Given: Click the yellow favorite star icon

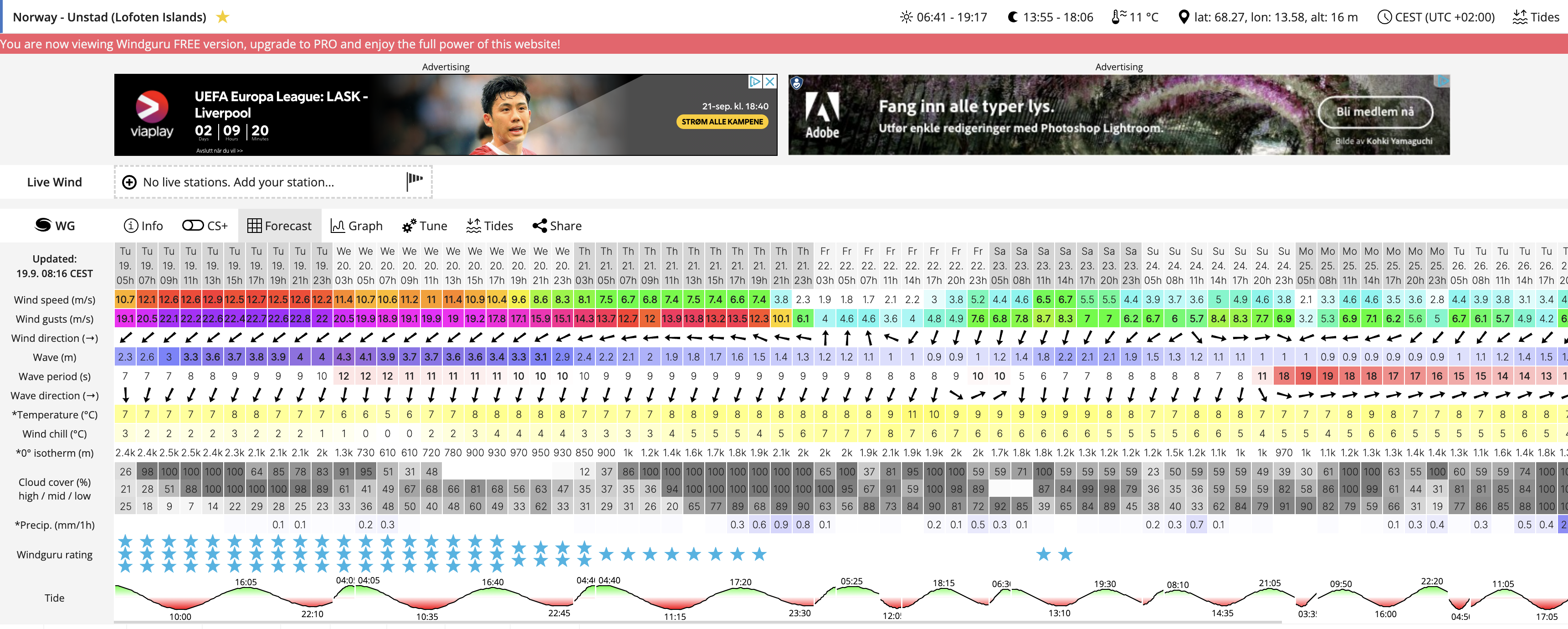Looking at the screenshot, I should tap(223, 17).
